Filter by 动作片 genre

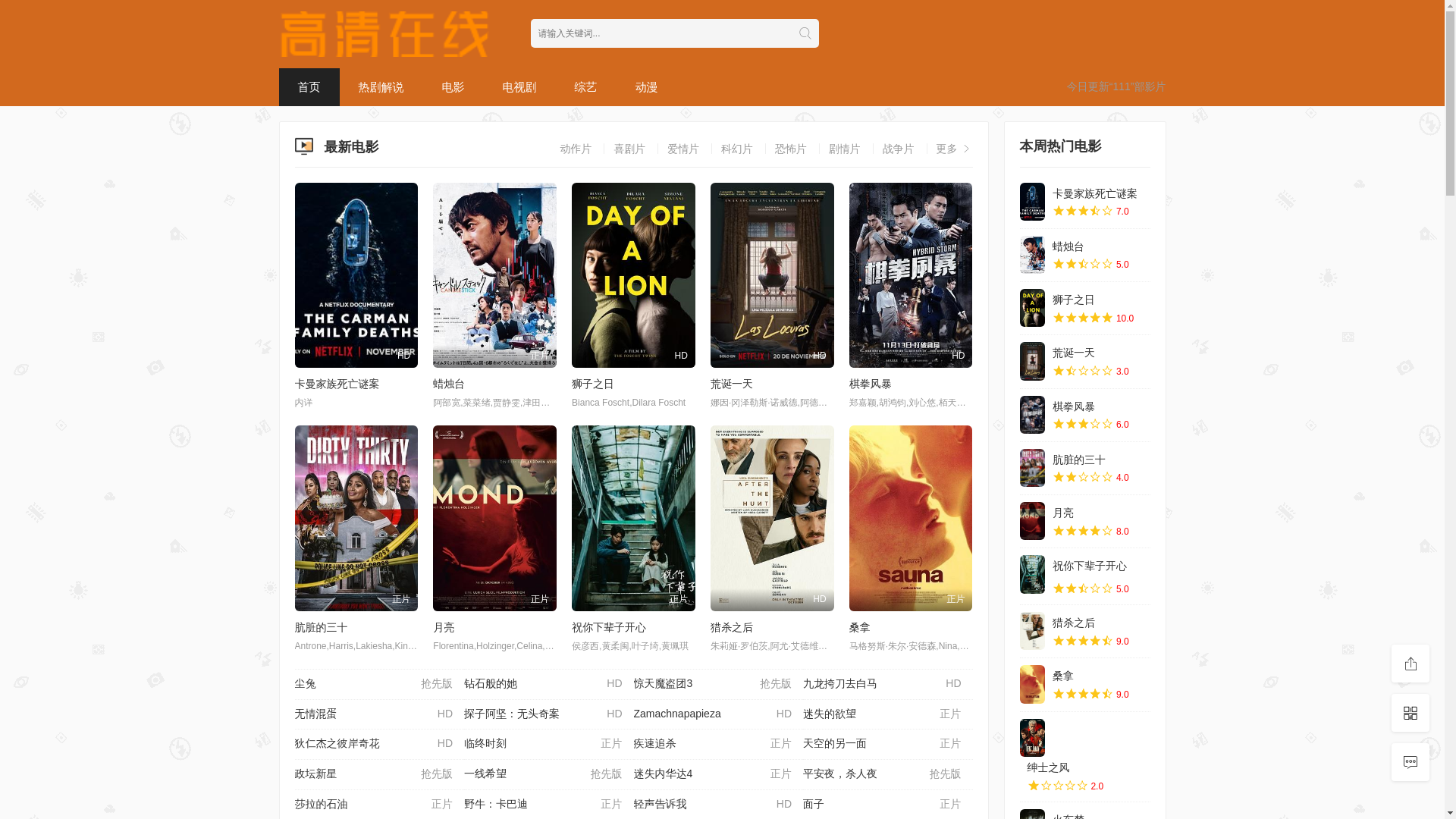pos(576,149)
